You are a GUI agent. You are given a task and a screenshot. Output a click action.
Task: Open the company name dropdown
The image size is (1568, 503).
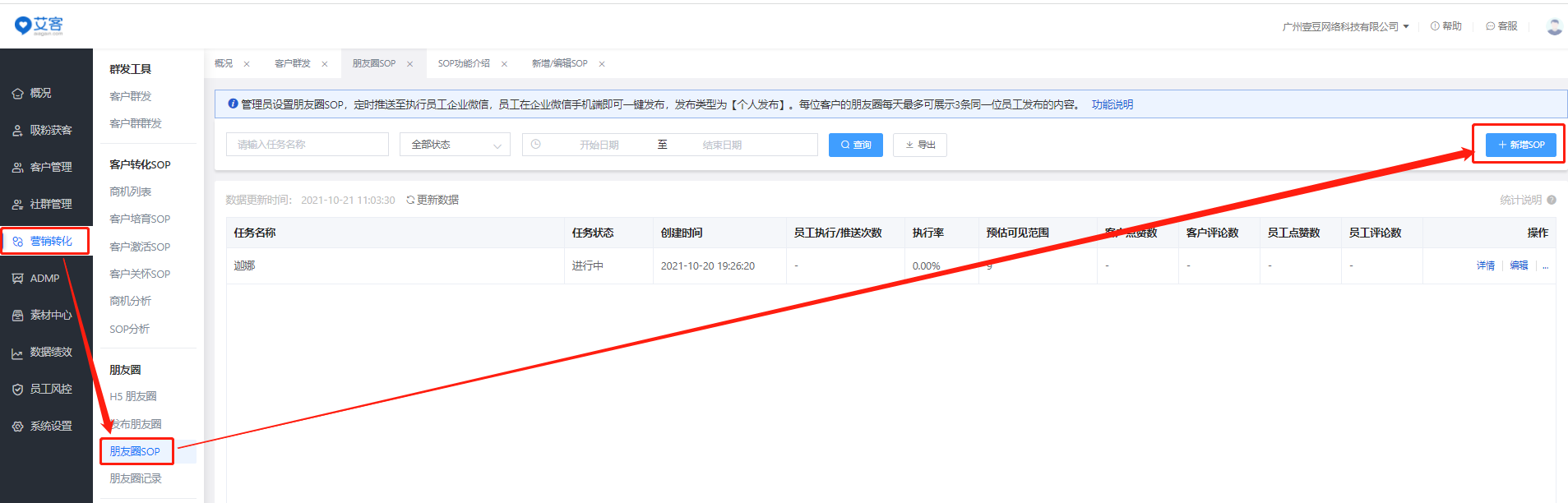[1345, 26]
